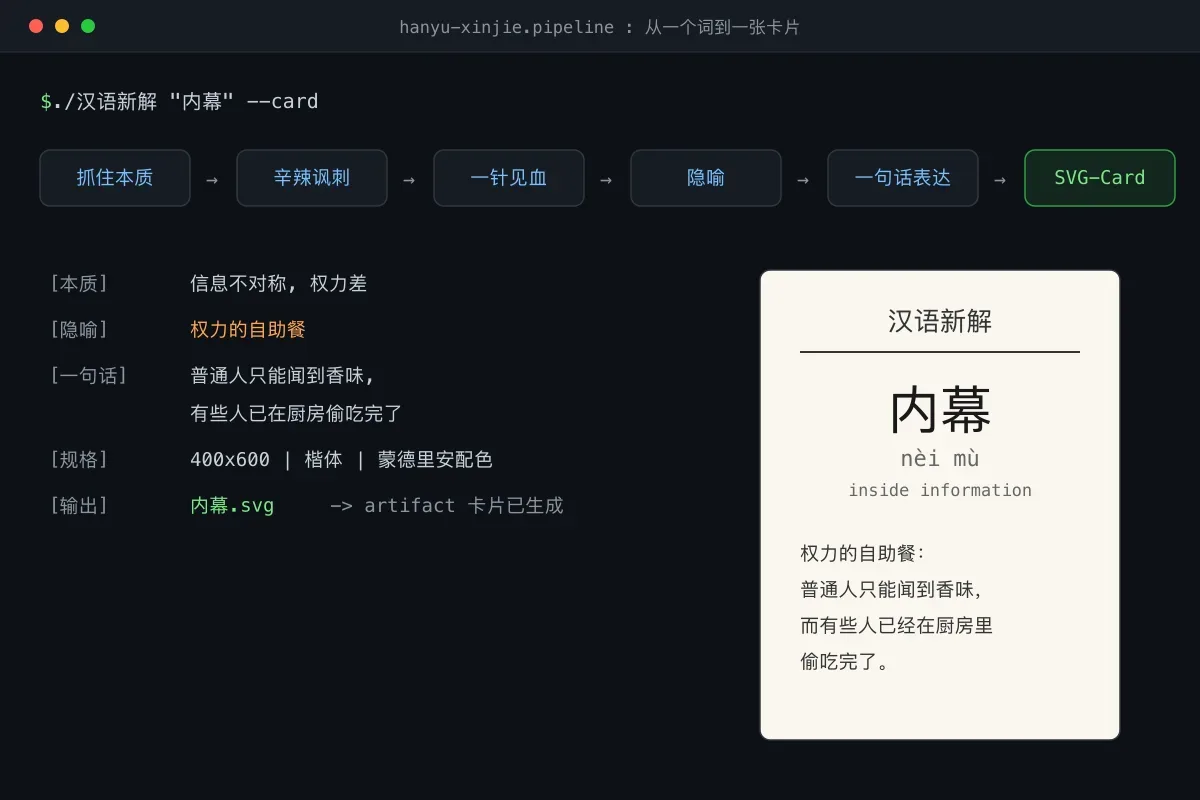Click the [本质] label
1200x800 pixels.
point(78,284)
